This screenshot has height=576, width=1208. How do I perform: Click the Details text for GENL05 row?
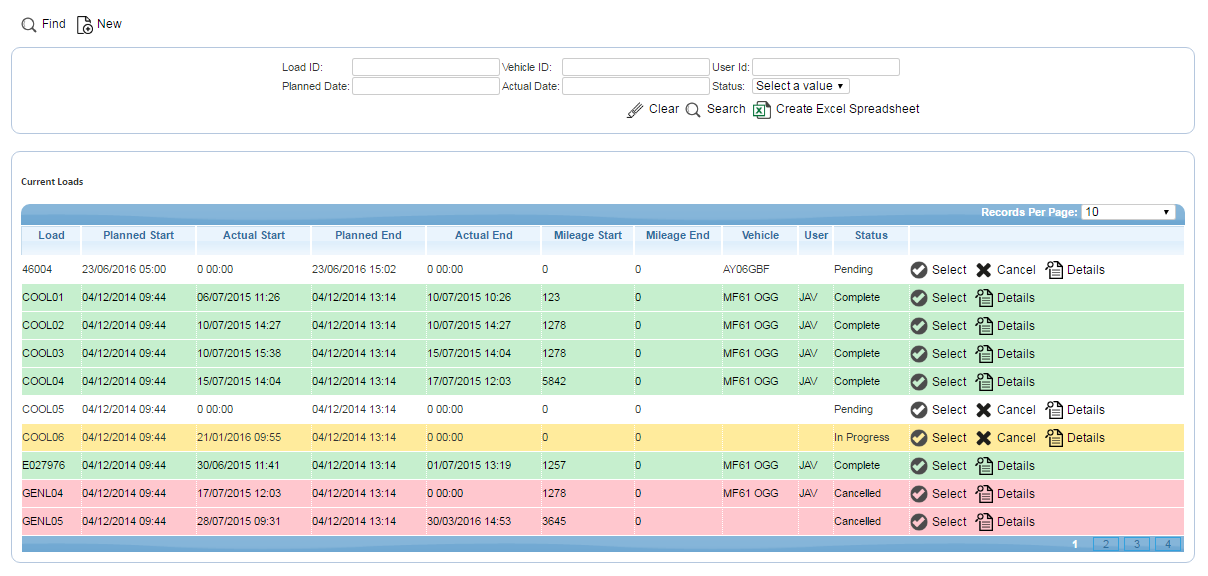[x=1016, y=522]
